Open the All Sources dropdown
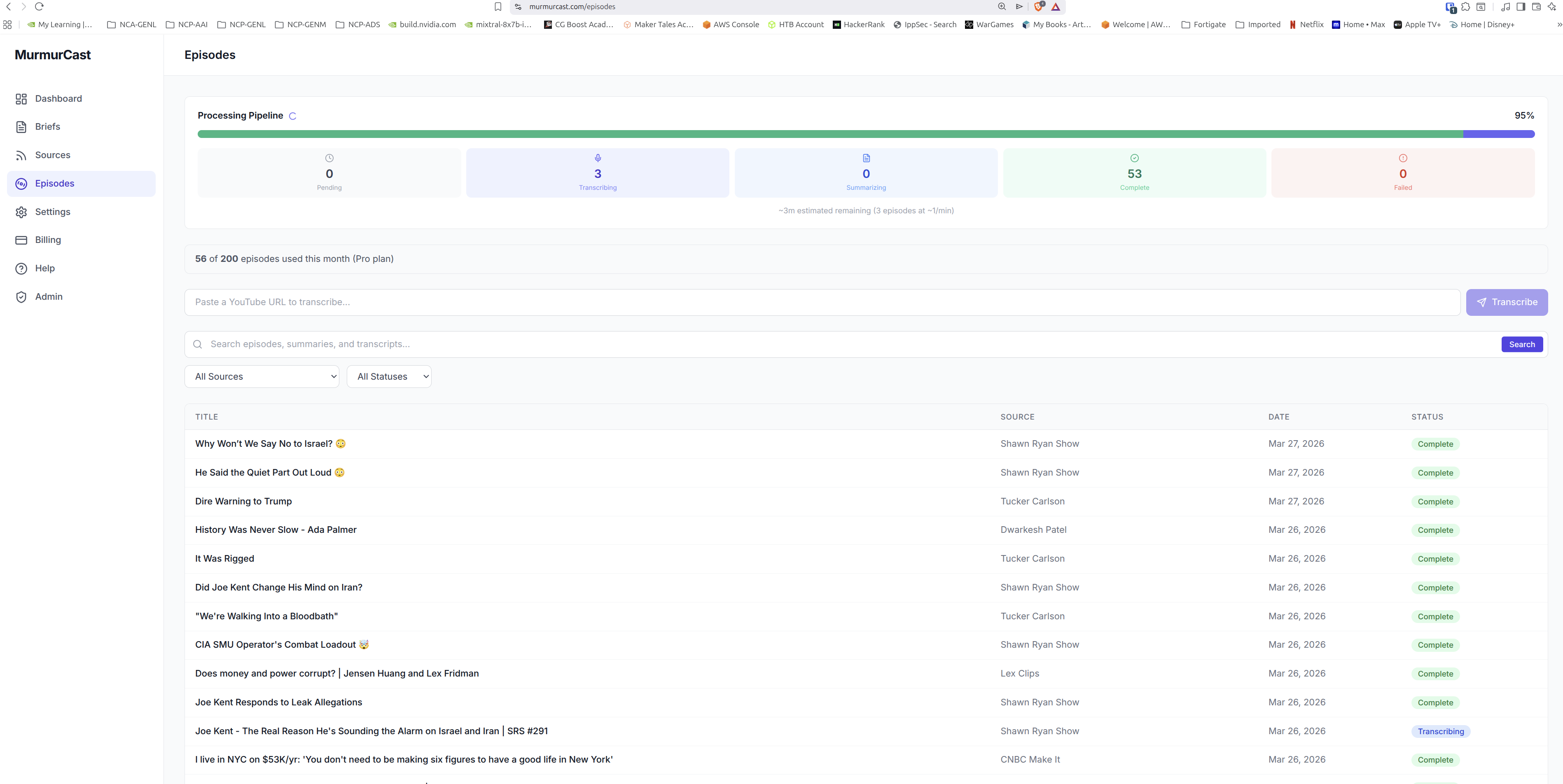 point(262,376)
